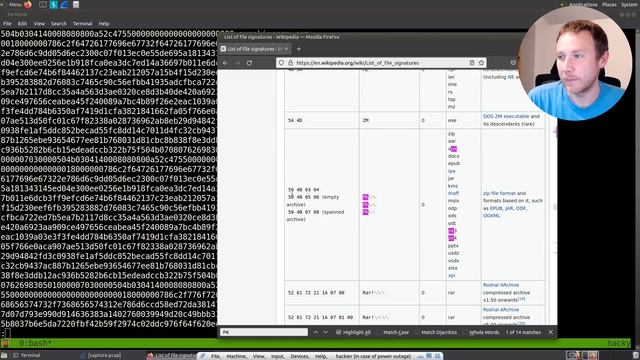Follow the EPUB link in description
This screenshot has height=360, width=640.
[496, 209]
